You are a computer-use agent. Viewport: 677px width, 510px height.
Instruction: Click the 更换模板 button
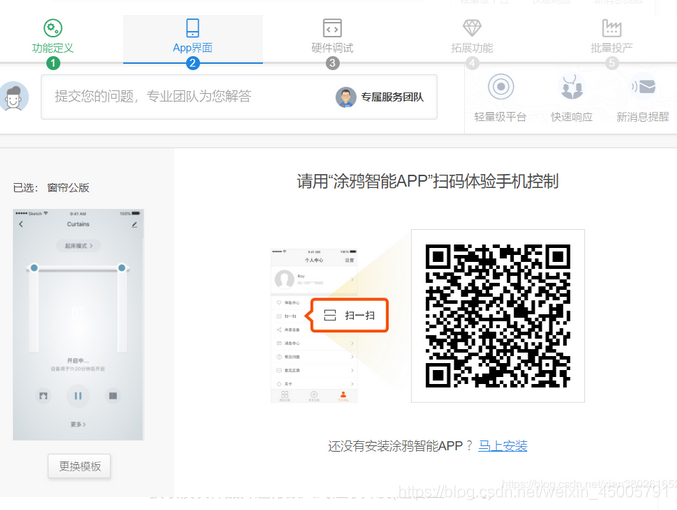click(x=79, y=466)
